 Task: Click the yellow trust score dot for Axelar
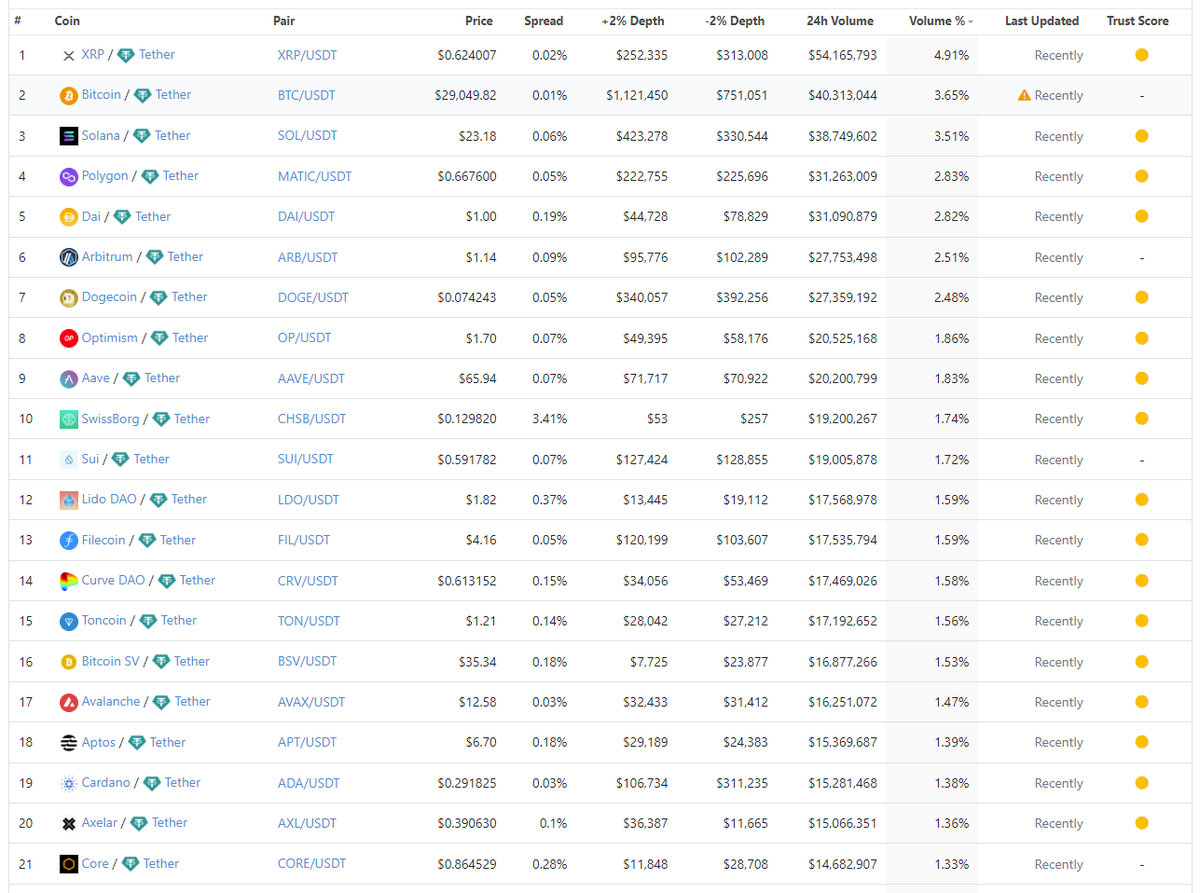coord(1141,823)
